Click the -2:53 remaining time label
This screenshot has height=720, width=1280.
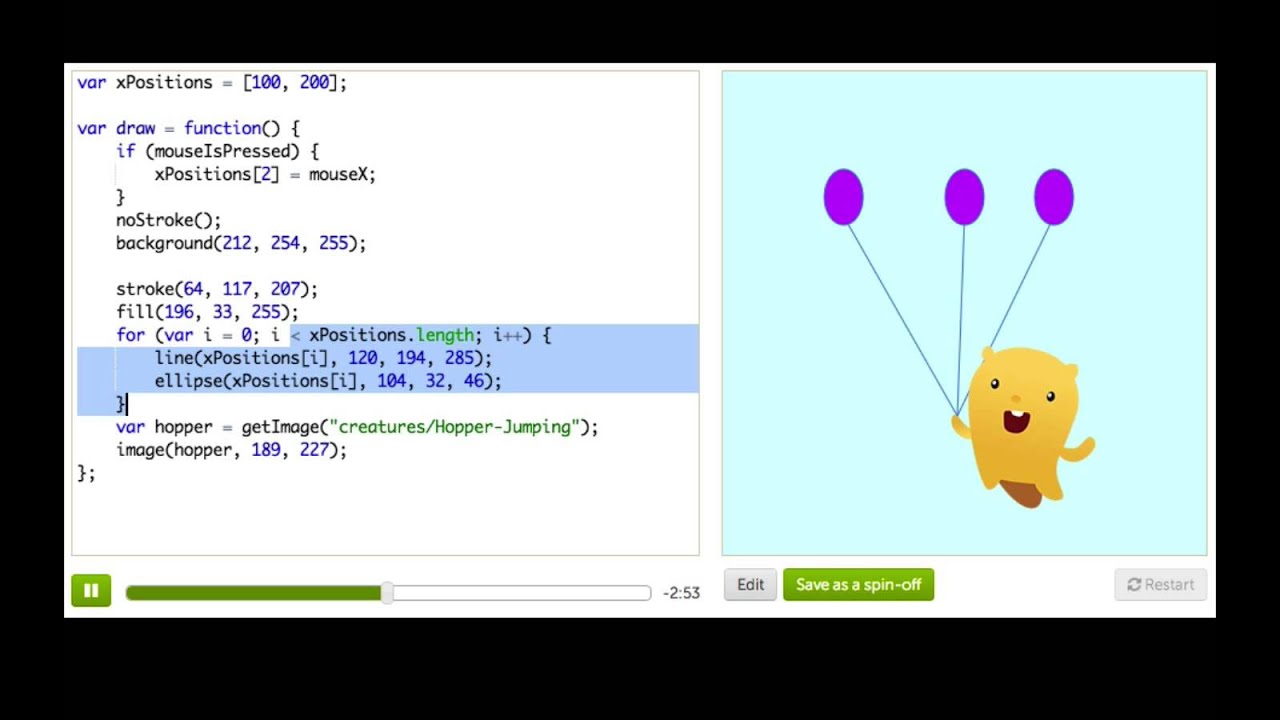point(681,593)
